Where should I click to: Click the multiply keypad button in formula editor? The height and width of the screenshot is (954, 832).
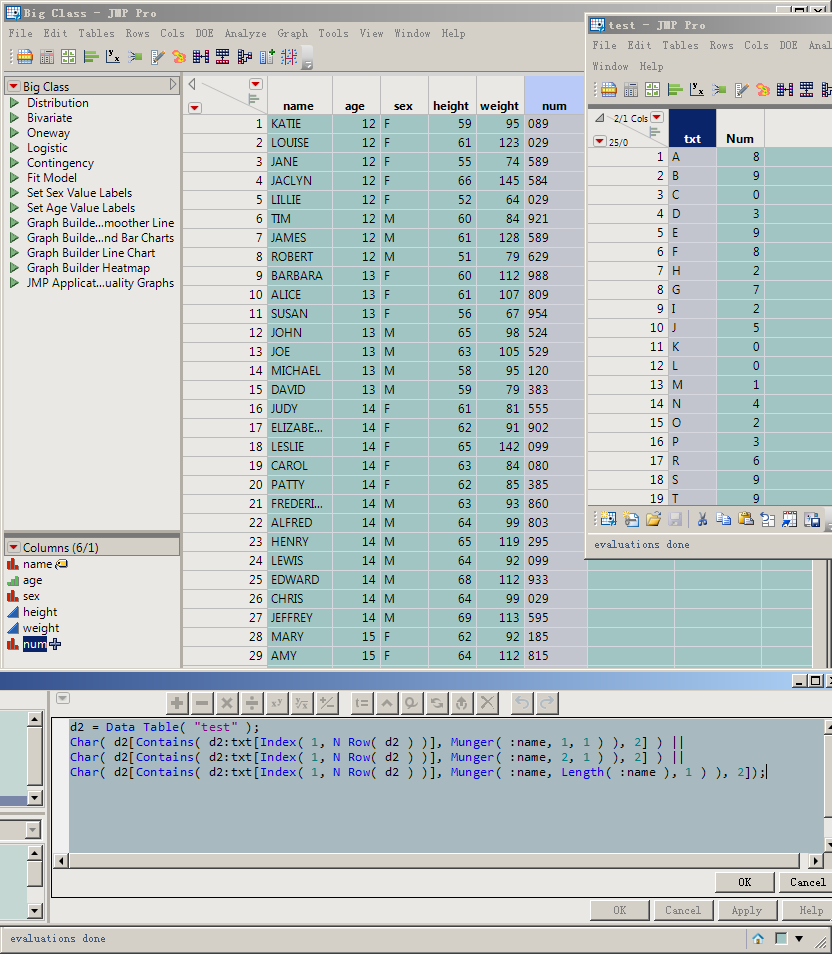(x=227, y=703)
